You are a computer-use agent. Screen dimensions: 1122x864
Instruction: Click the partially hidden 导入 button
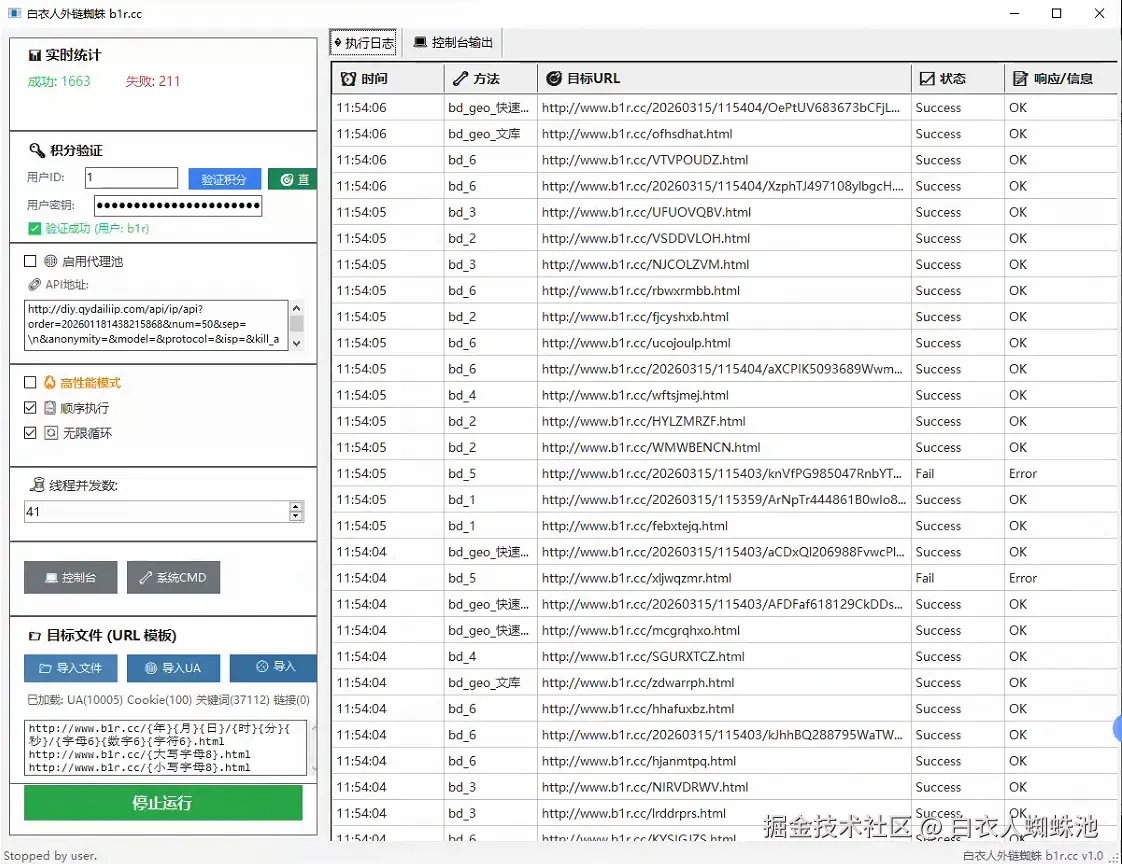point(273,668)
